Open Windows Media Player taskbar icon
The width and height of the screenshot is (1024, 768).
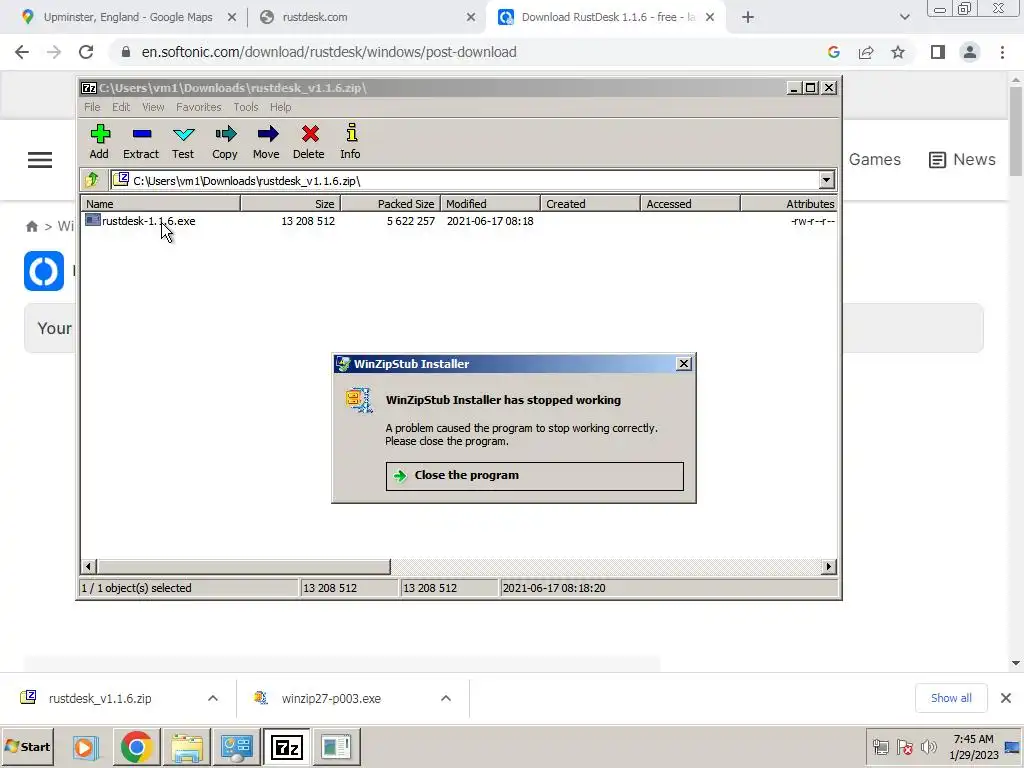[85, 746]
